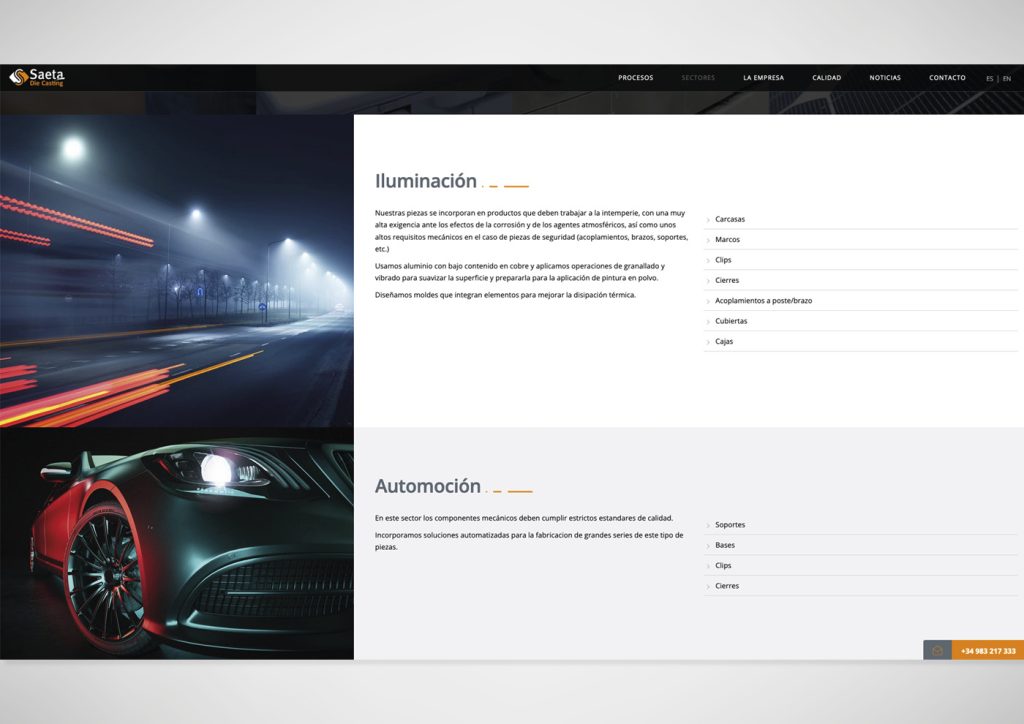Image resolution: width=1024 pixels, height=724 pixels.
Task: Click the night street lighting photo
Action: 177,271
